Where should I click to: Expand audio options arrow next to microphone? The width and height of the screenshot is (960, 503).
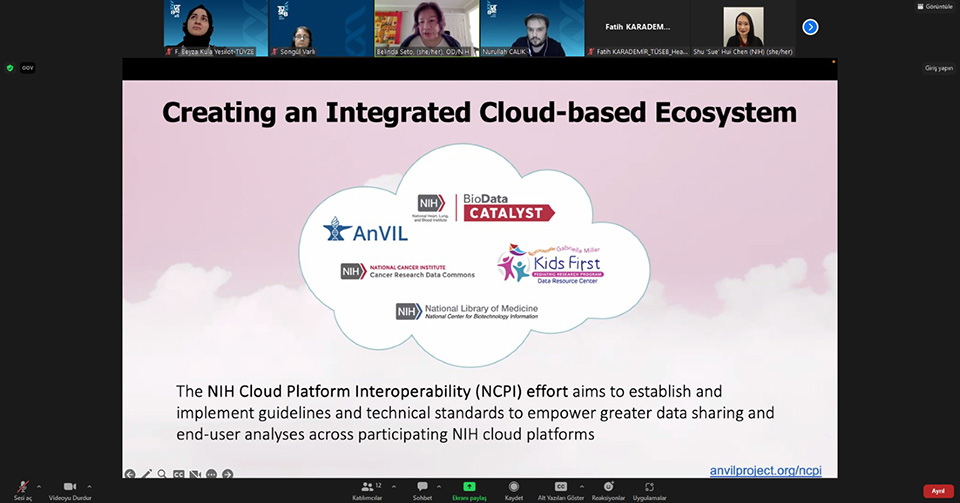point(38,486)
